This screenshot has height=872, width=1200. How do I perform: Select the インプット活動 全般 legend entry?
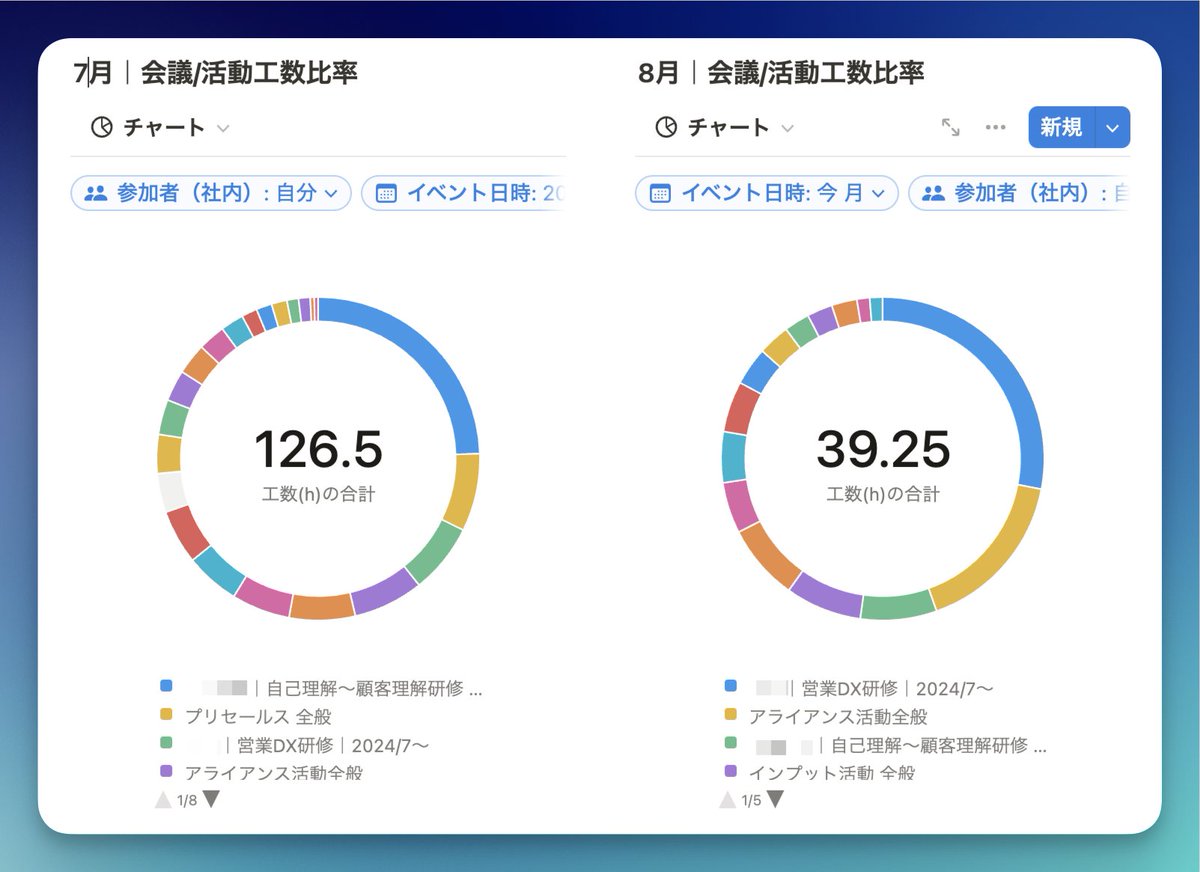832,773
